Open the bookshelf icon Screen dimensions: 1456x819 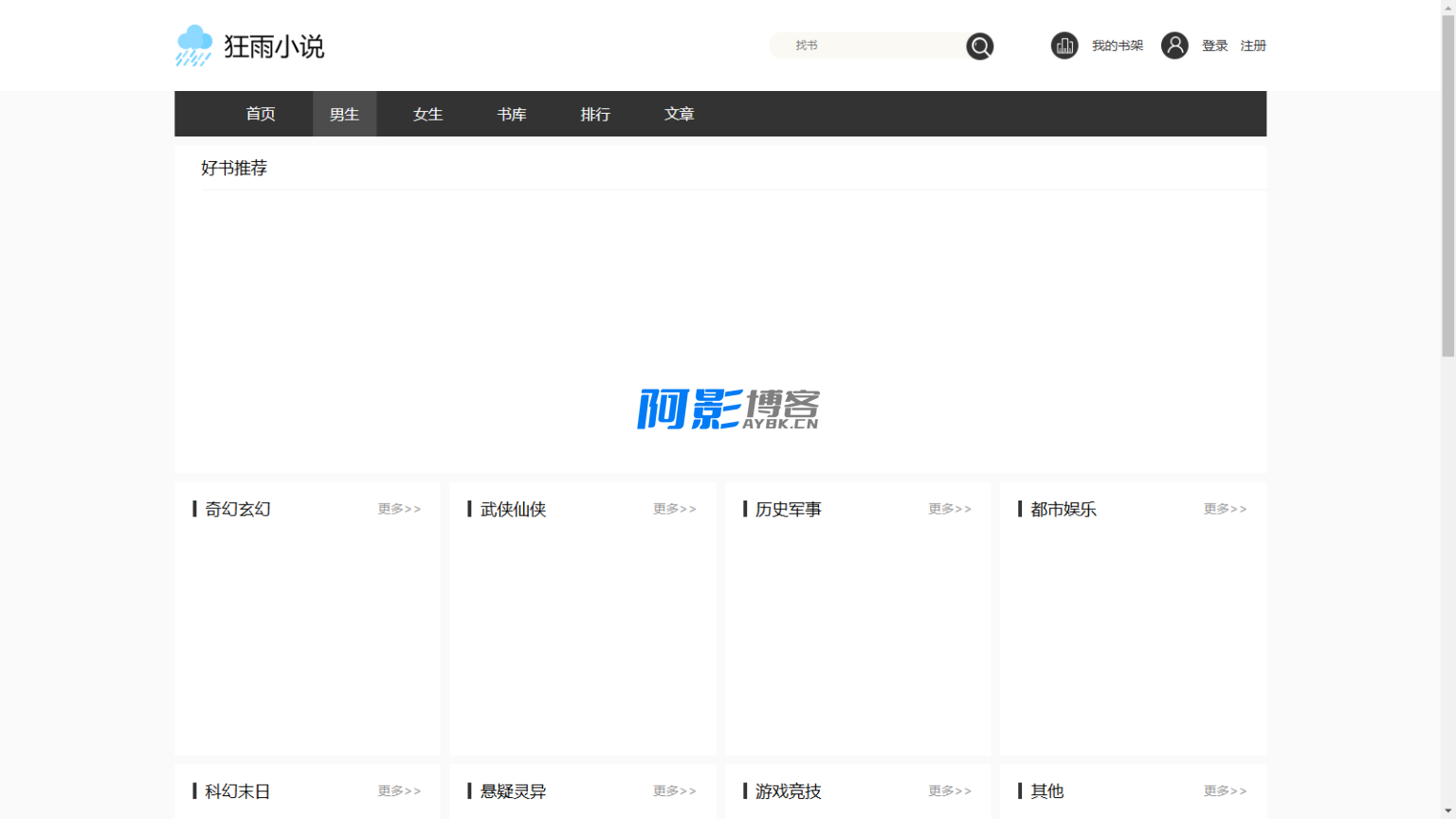tap(1064, 45)
